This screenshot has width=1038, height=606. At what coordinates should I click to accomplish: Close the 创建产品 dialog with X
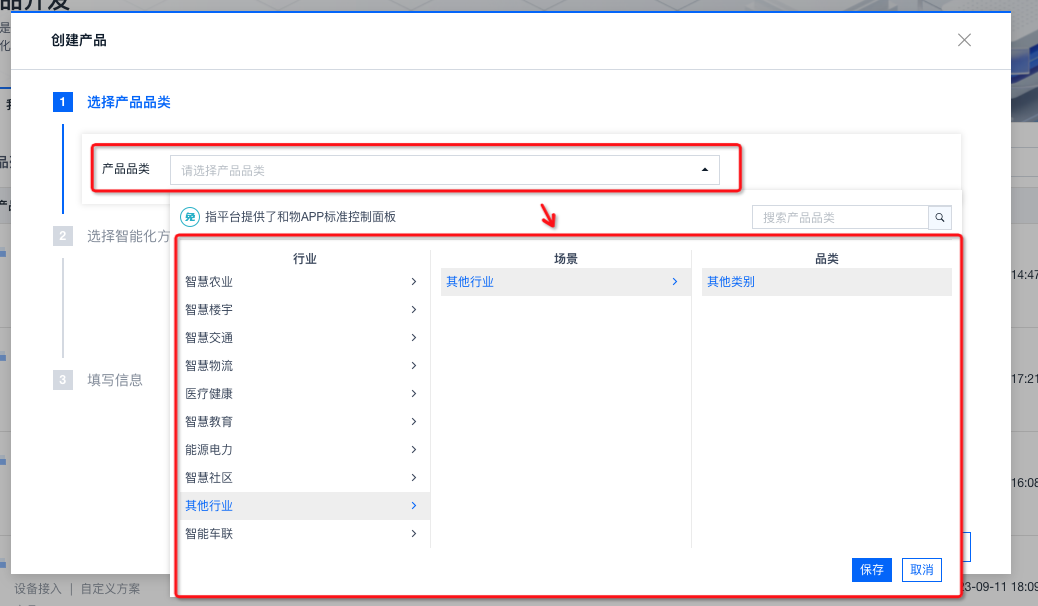coord(964,40)
